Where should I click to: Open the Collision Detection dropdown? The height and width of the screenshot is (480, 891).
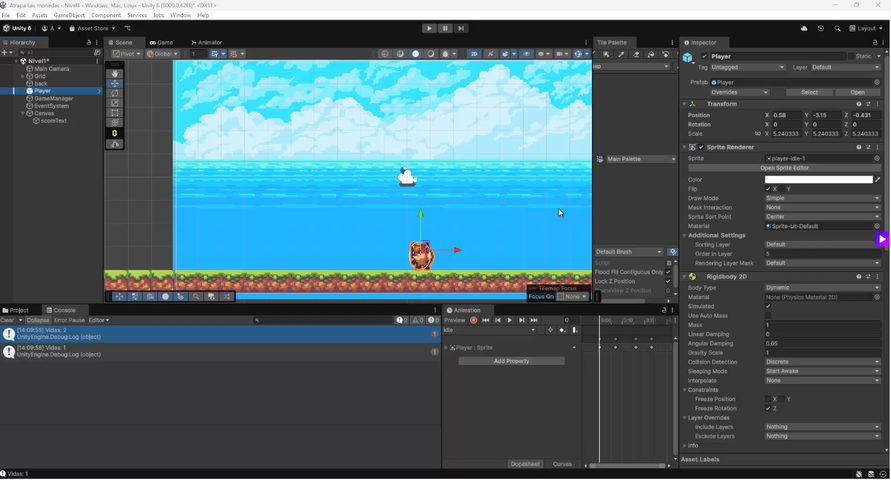822,362
